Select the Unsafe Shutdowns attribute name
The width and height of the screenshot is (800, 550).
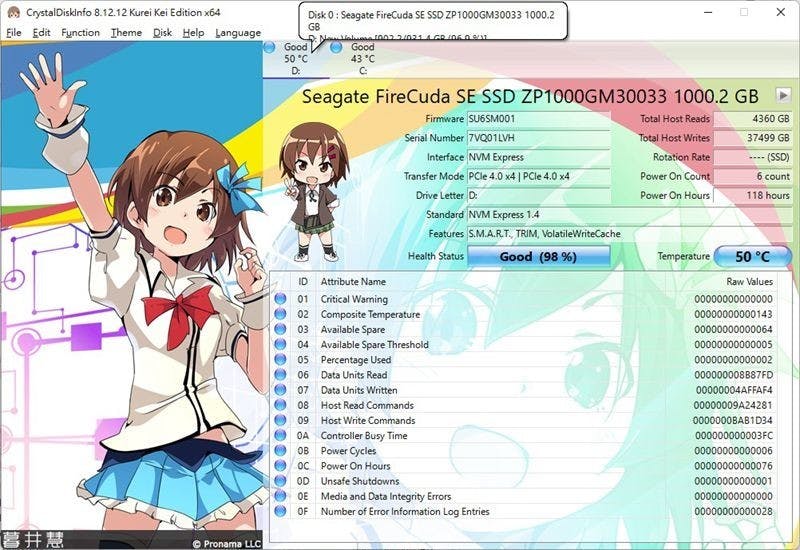point(360,481)
